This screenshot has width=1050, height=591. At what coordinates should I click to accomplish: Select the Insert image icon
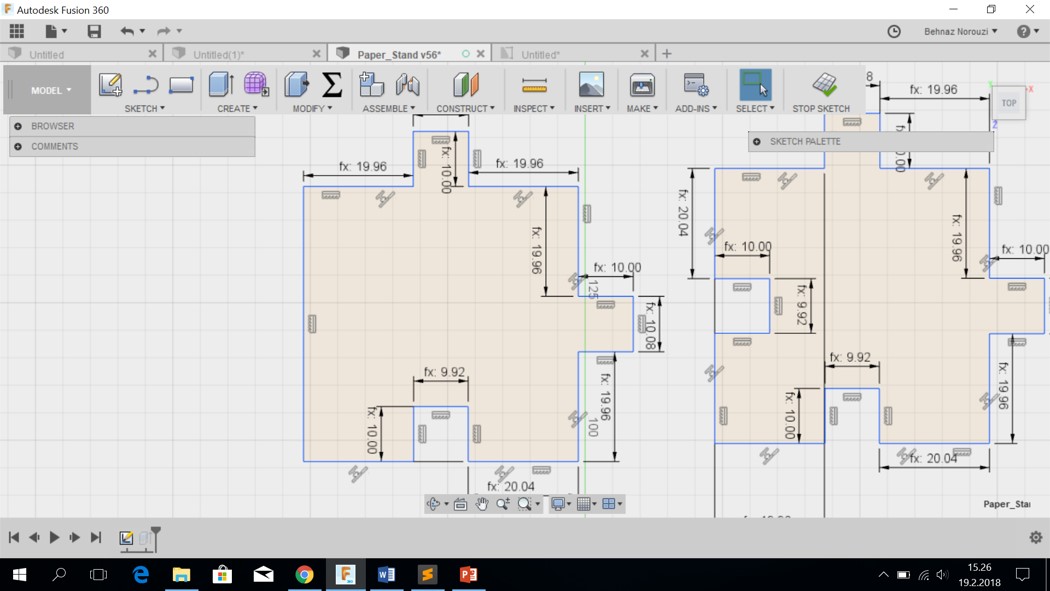point(591,85)
